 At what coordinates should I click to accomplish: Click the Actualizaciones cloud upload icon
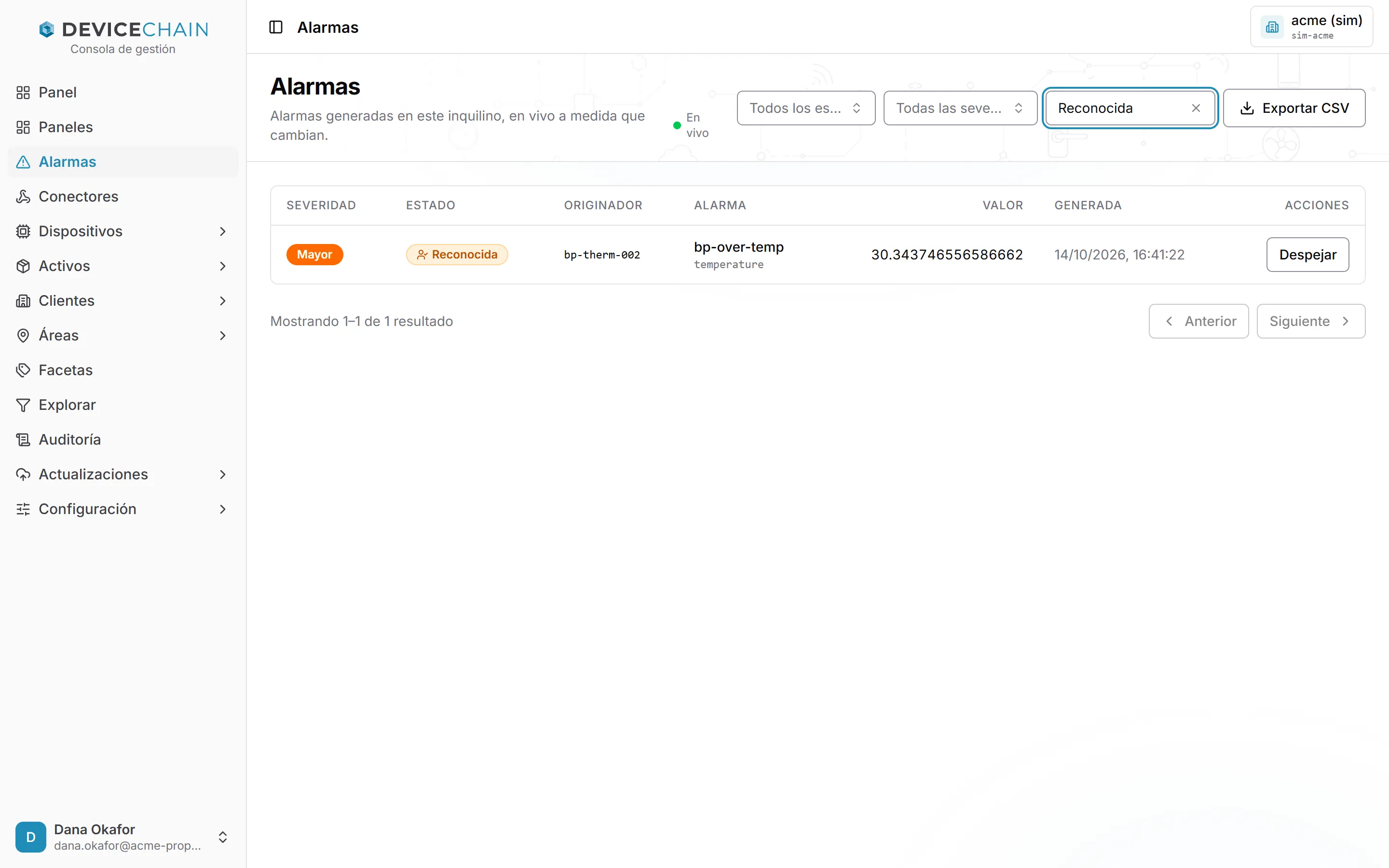pyautogui.click(x=23, y=474)
